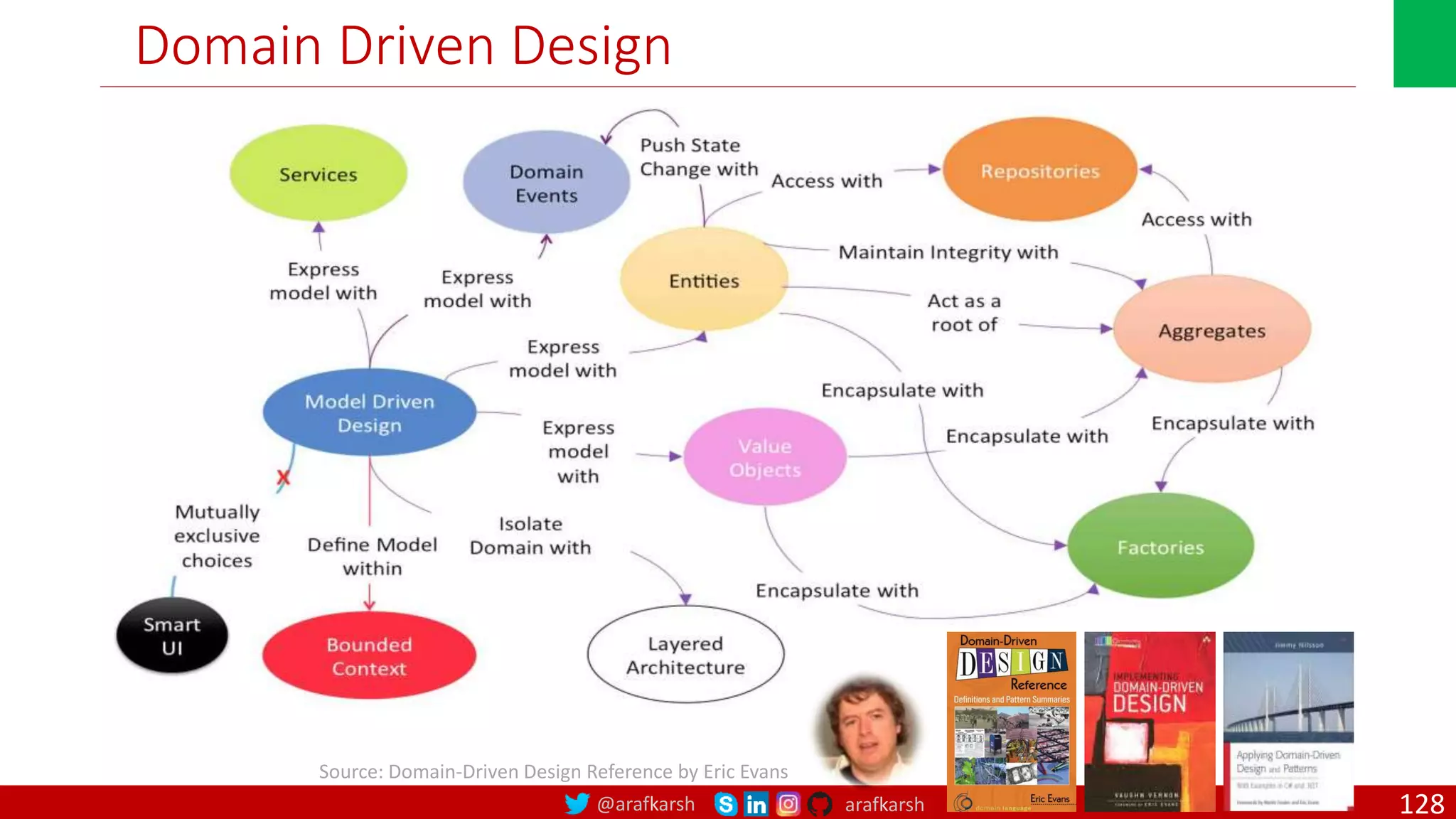Click Express model with label pointing to Entities

click(563, 358)
